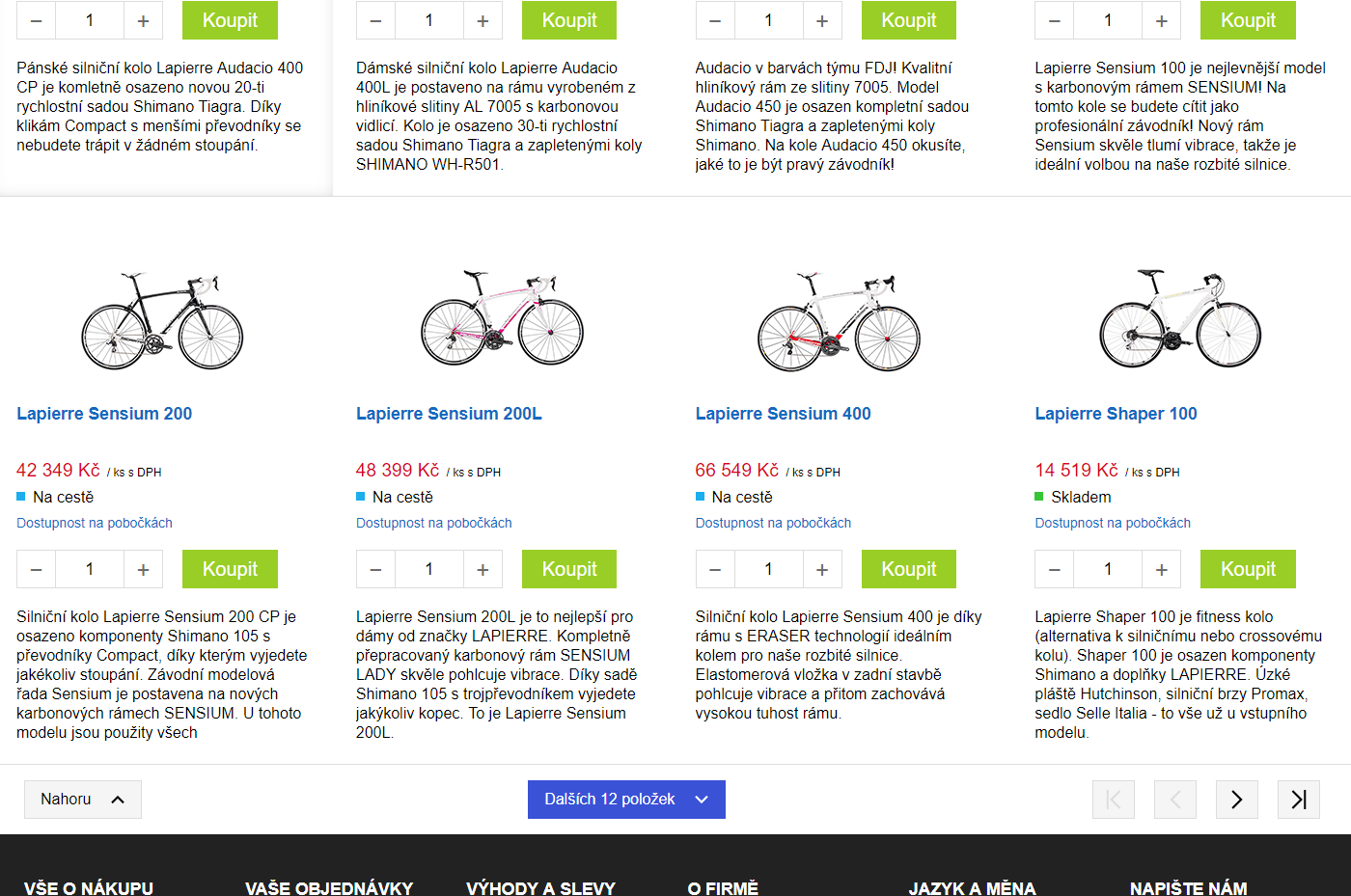Viewport: 1351px width, 896px height.
Task: View branch availability for Lapierre Sensium 200
Action: 95,523
